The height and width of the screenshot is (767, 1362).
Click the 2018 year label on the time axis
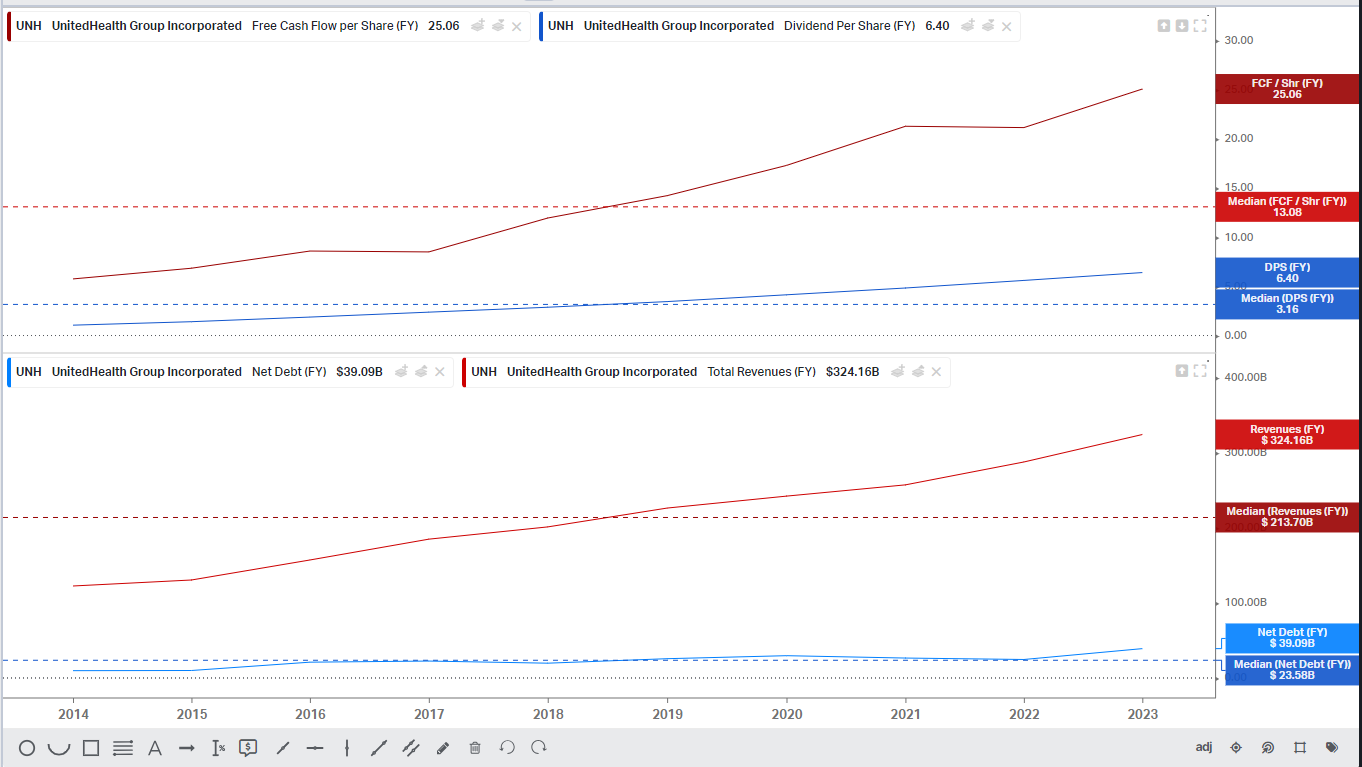[548, 714]
